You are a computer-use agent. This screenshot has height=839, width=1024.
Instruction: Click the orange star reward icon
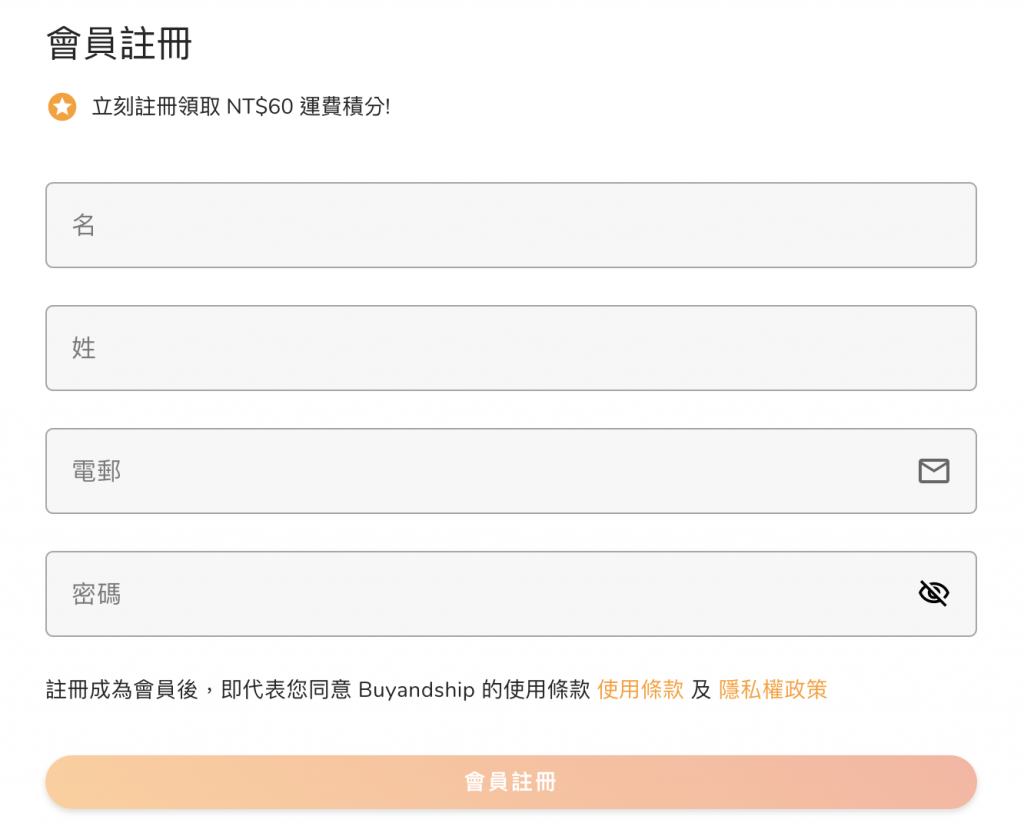[x=62, y=107]
